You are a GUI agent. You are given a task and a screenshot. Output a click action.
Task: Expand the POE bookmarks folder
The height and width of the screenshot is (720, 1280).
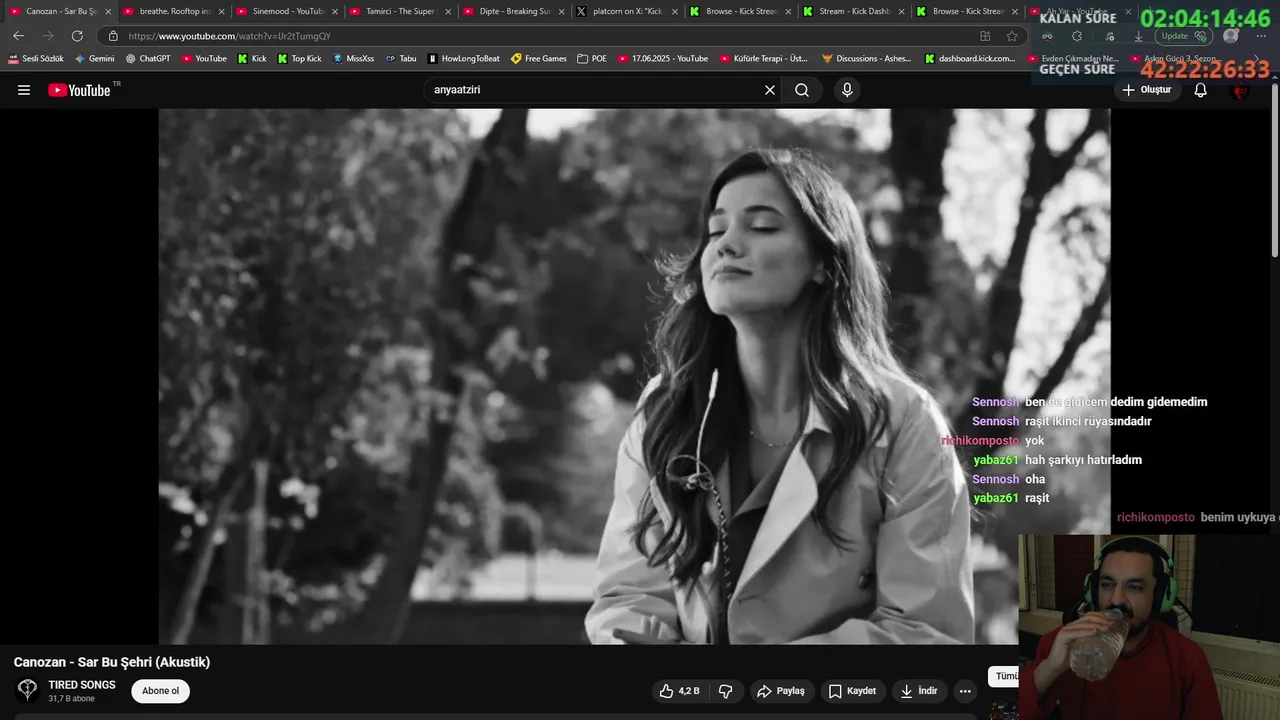[592, 58]
